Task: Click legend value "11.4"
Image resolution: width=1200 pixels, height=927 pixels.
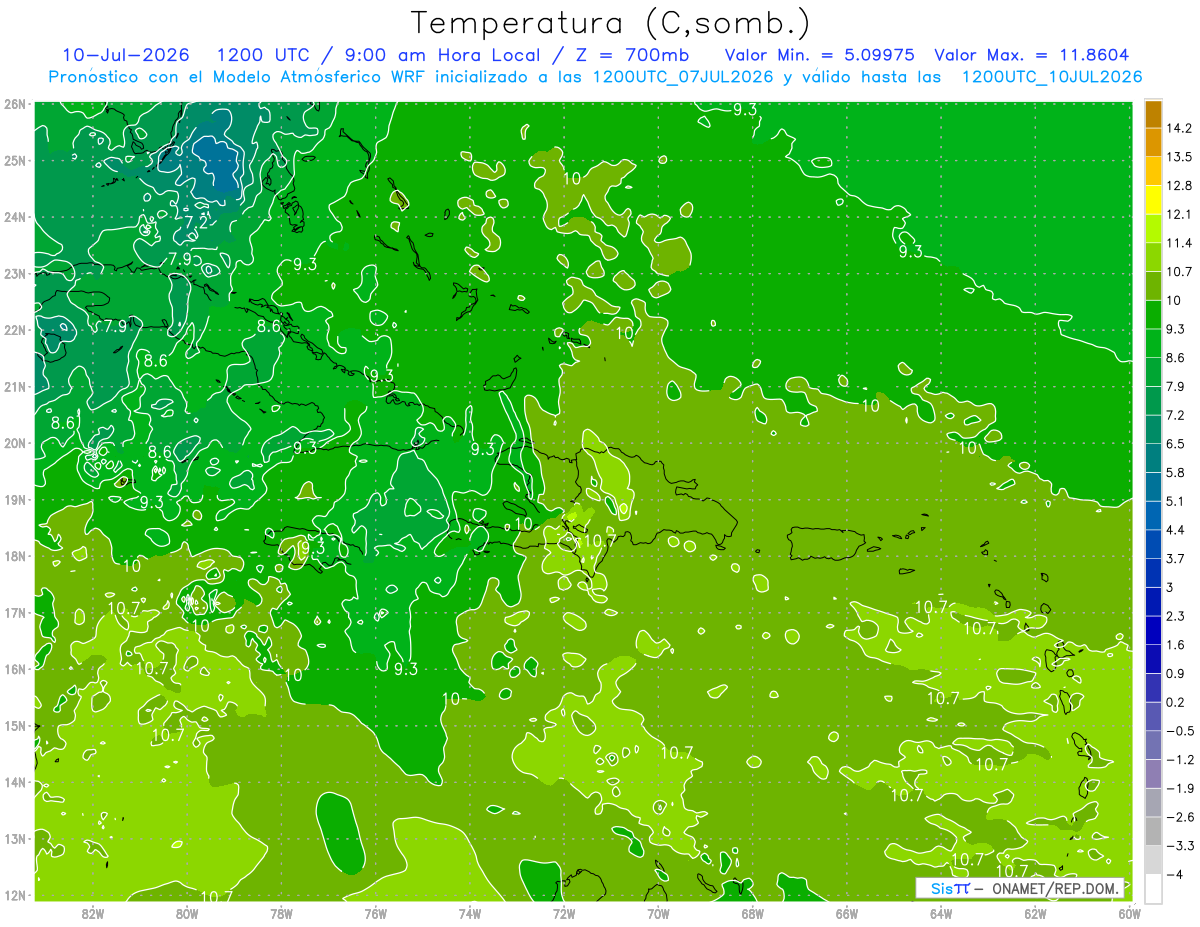Action: click(x=1179, y=243)
